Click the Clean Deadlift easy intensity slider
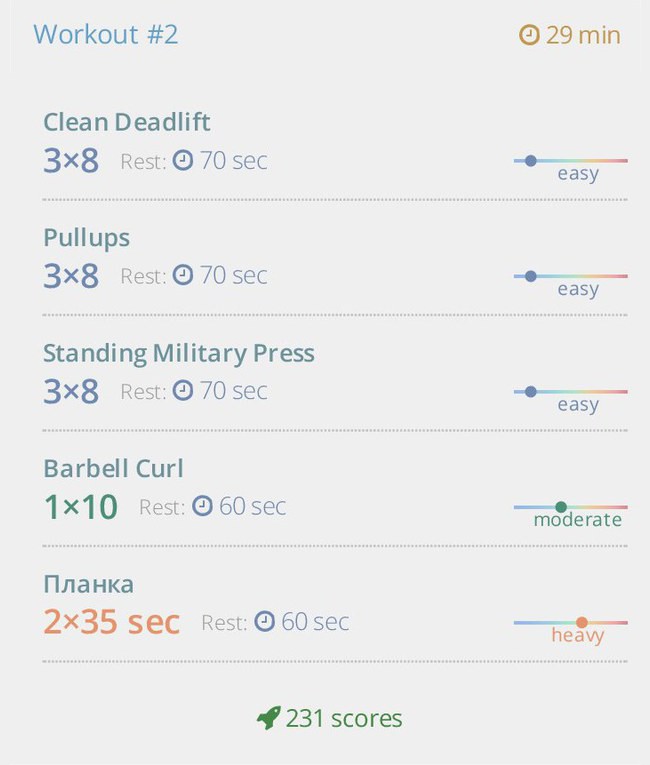650x765 pixels. pyautogui.click(x=570, y=161)
